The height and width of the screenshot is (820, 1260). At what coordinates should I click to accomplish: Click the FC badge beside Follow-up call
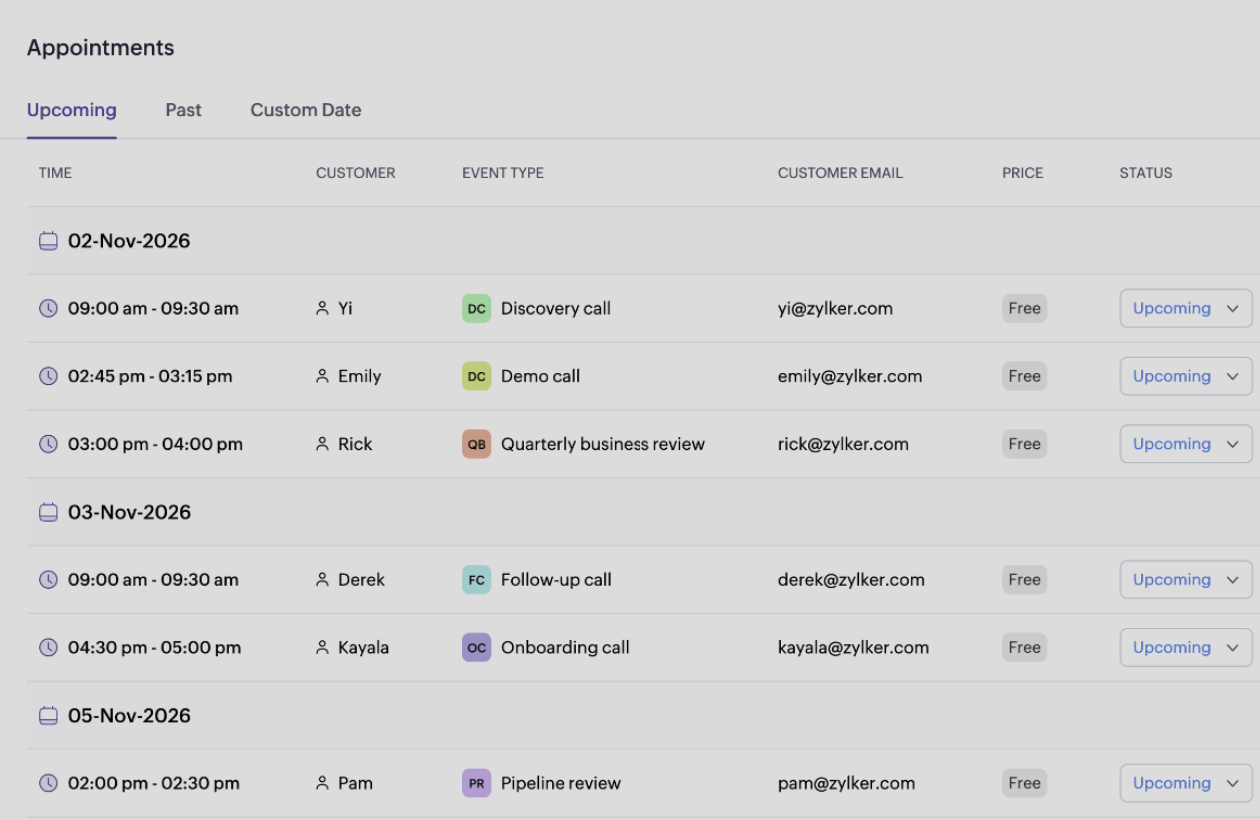(476, 579)
